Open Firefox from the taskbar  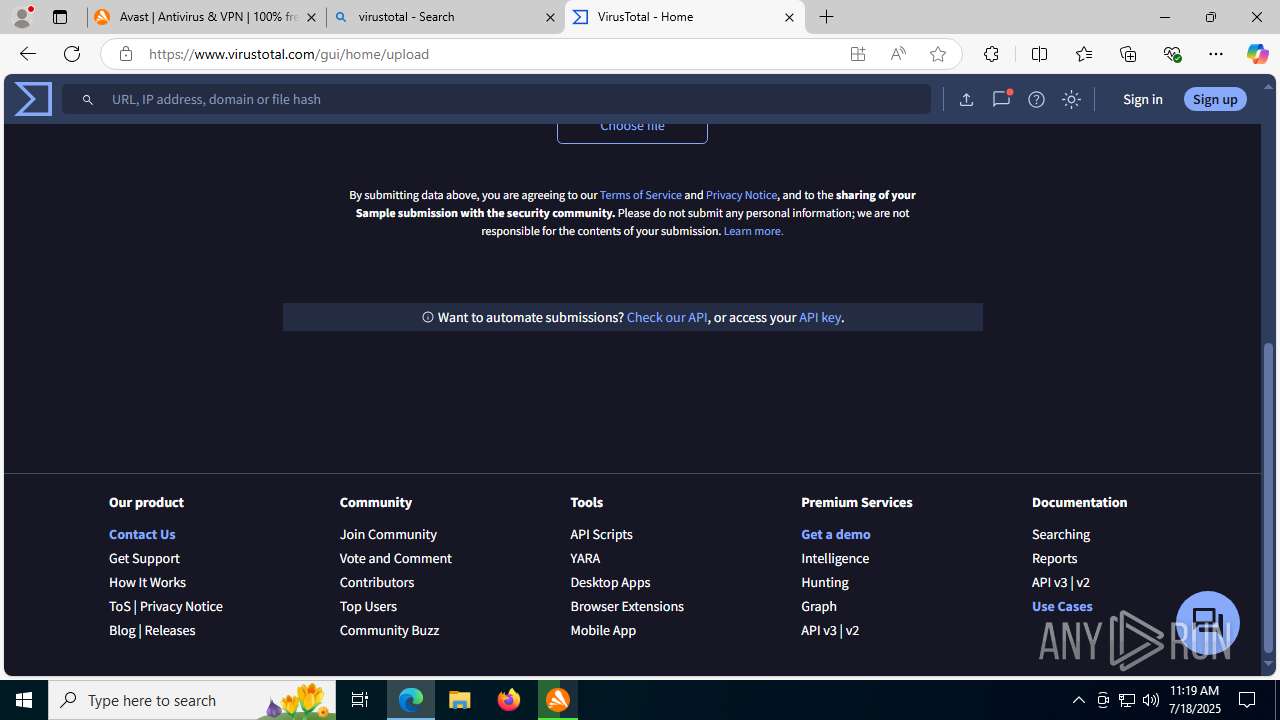tap(509, 700)
